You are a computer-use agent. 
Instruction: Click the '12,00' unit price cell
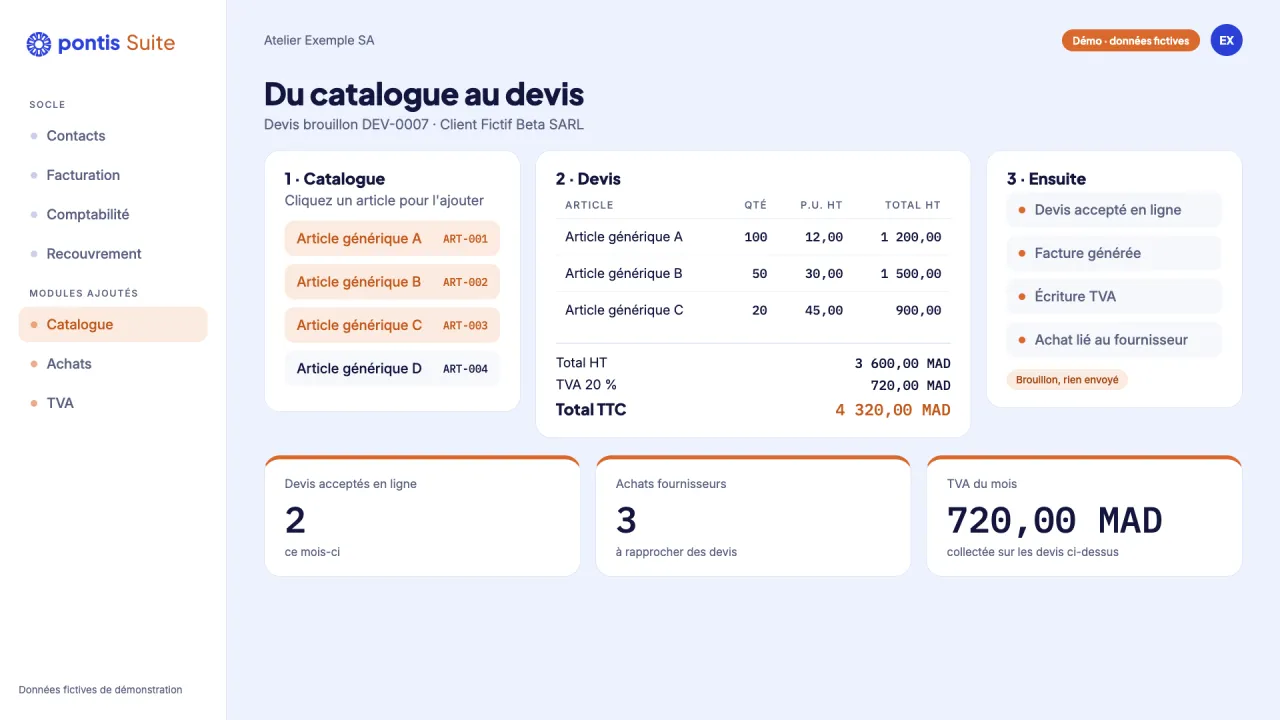pyautogui.click(x=824, y=237)
